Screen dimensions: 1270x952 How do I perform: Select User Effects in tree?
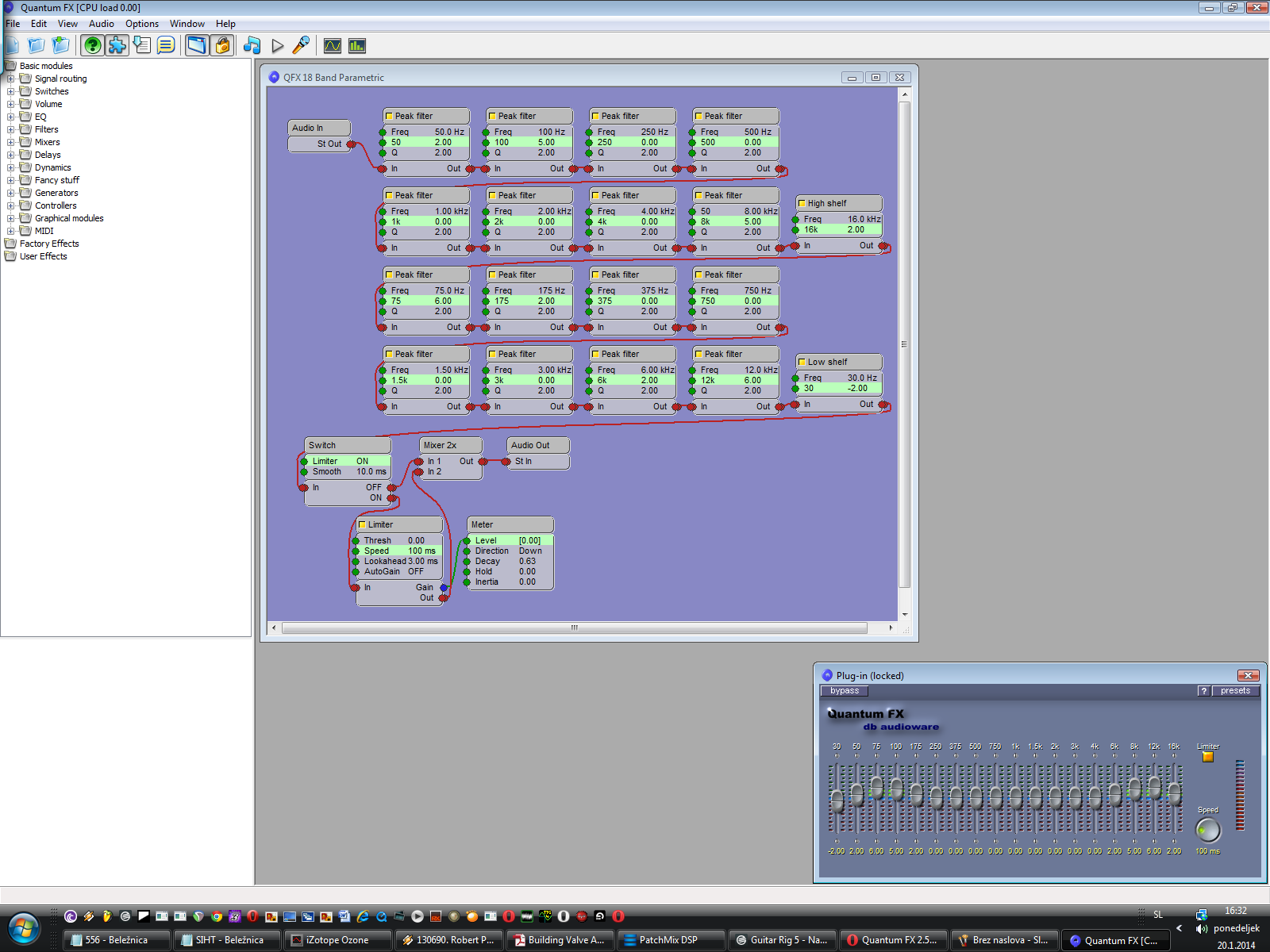point(44,256)
